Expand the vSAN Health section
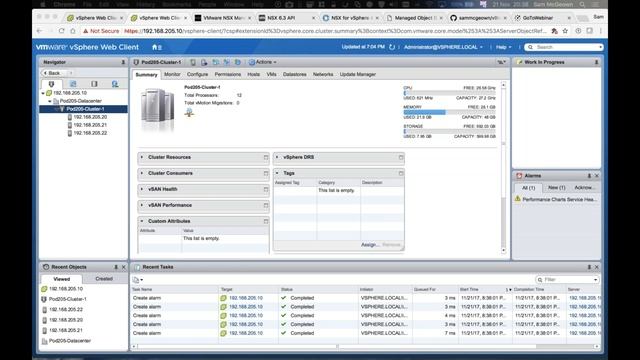 pos(142,189)
